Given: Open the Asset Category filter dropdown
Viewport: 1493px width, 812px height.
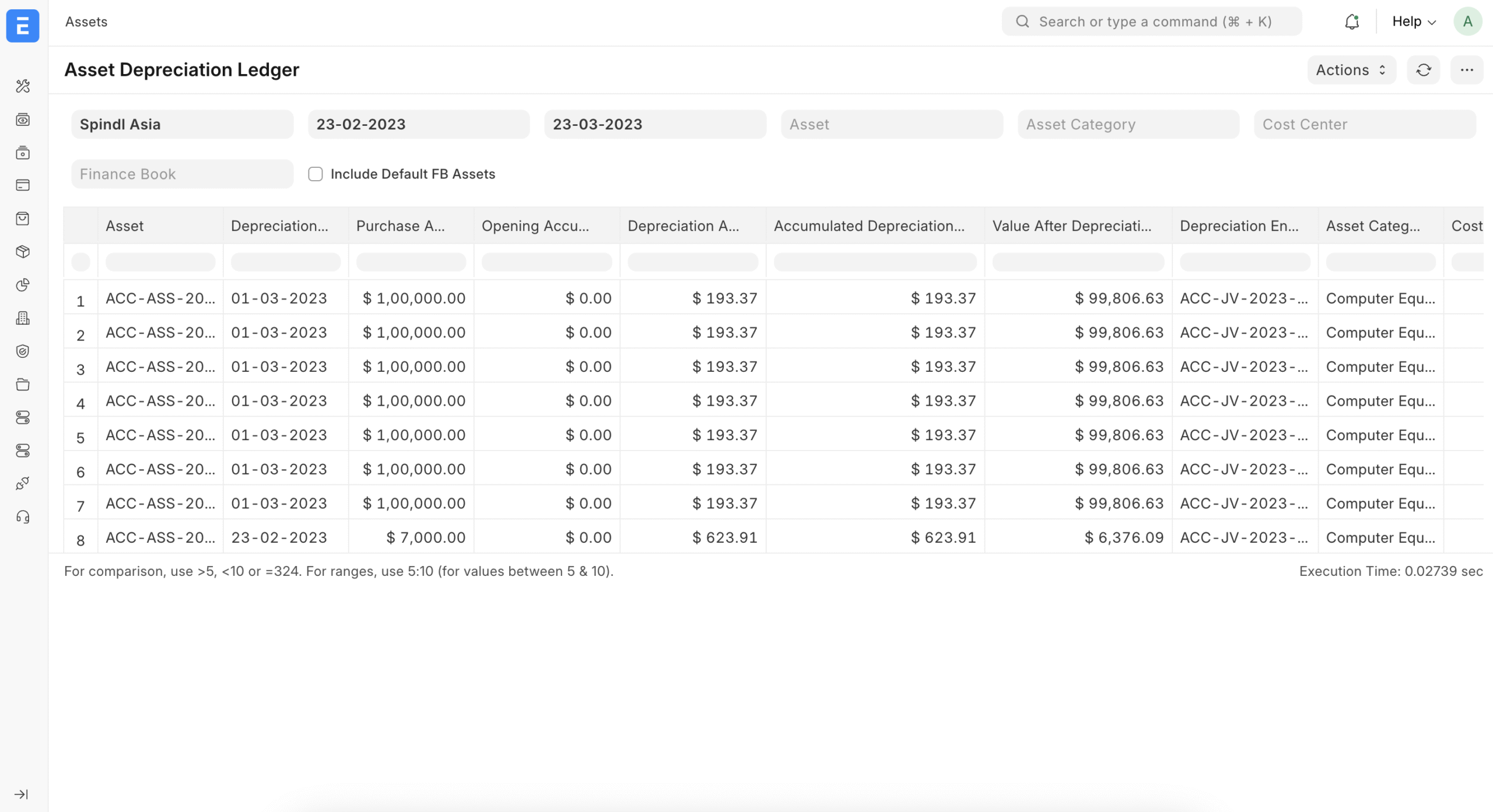Looking at the screenshot, I should pyautogui.click(x=1127, y=124).
